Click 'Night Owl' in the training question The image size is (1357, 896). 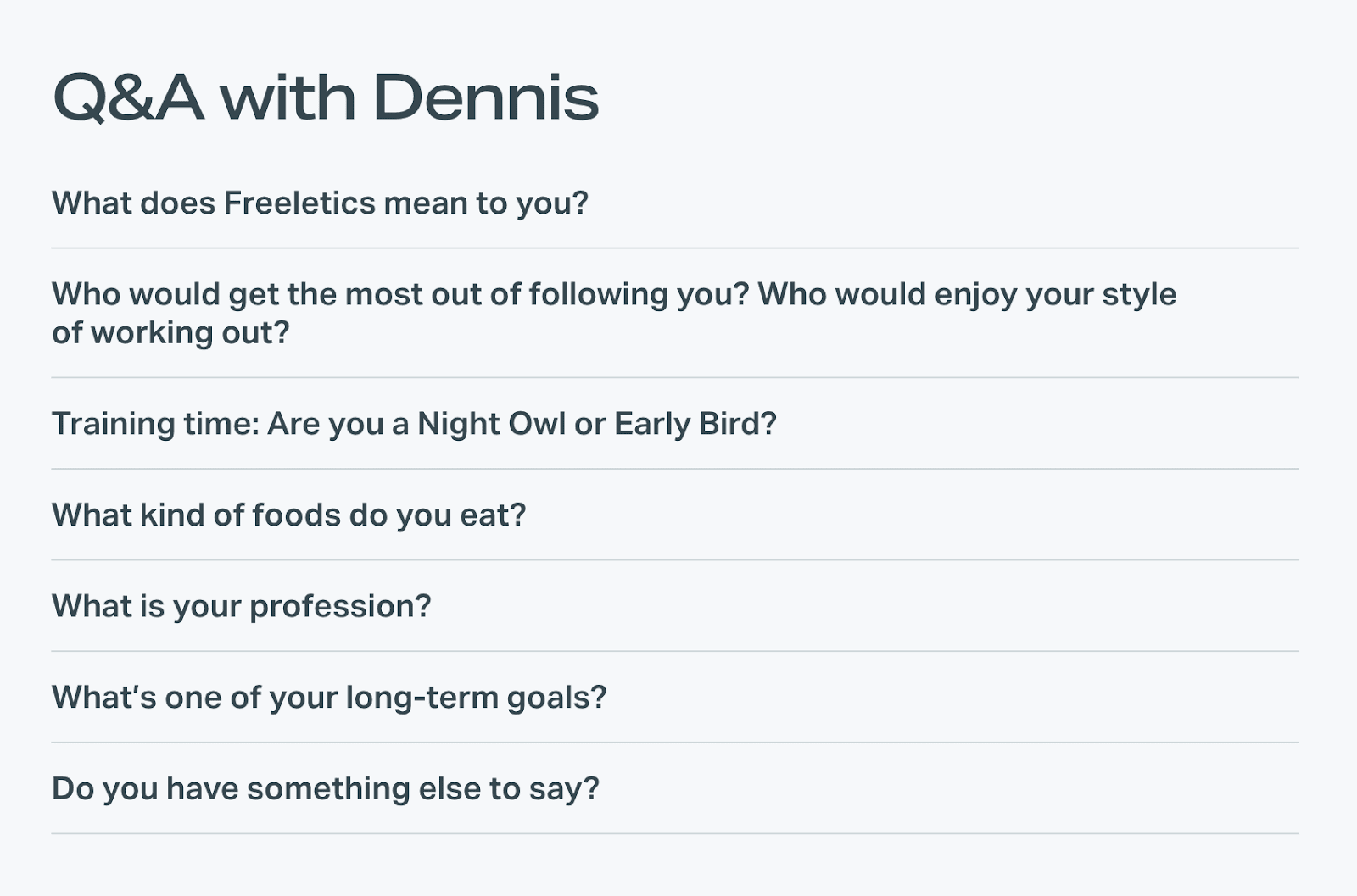pyautogui.click(x=491, y=424)
